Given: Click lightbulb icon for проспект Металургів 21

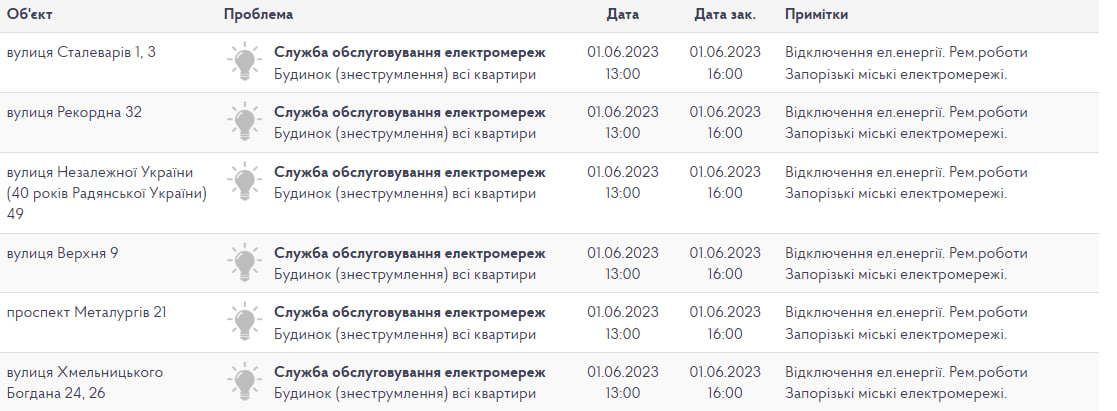Looking at the screenshot, I should (x=244, y=321).
